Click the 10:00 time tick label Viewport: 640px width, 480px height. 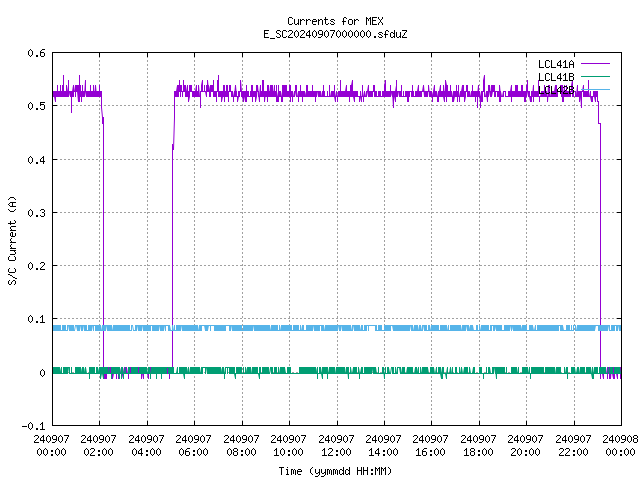coord(288,452)
